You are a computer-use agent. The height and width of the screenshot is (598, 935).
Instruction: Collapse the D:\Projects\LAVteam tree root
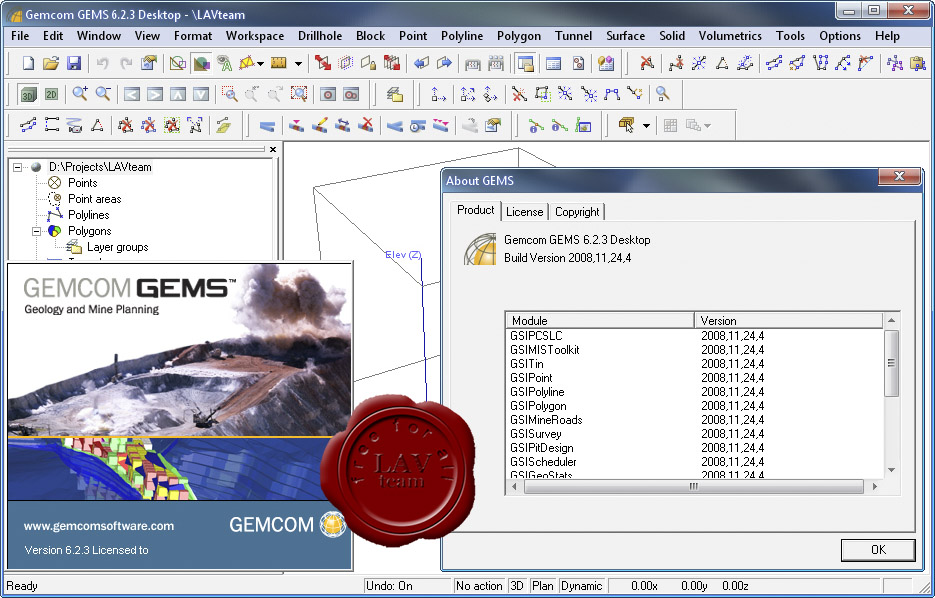[17, 167]
